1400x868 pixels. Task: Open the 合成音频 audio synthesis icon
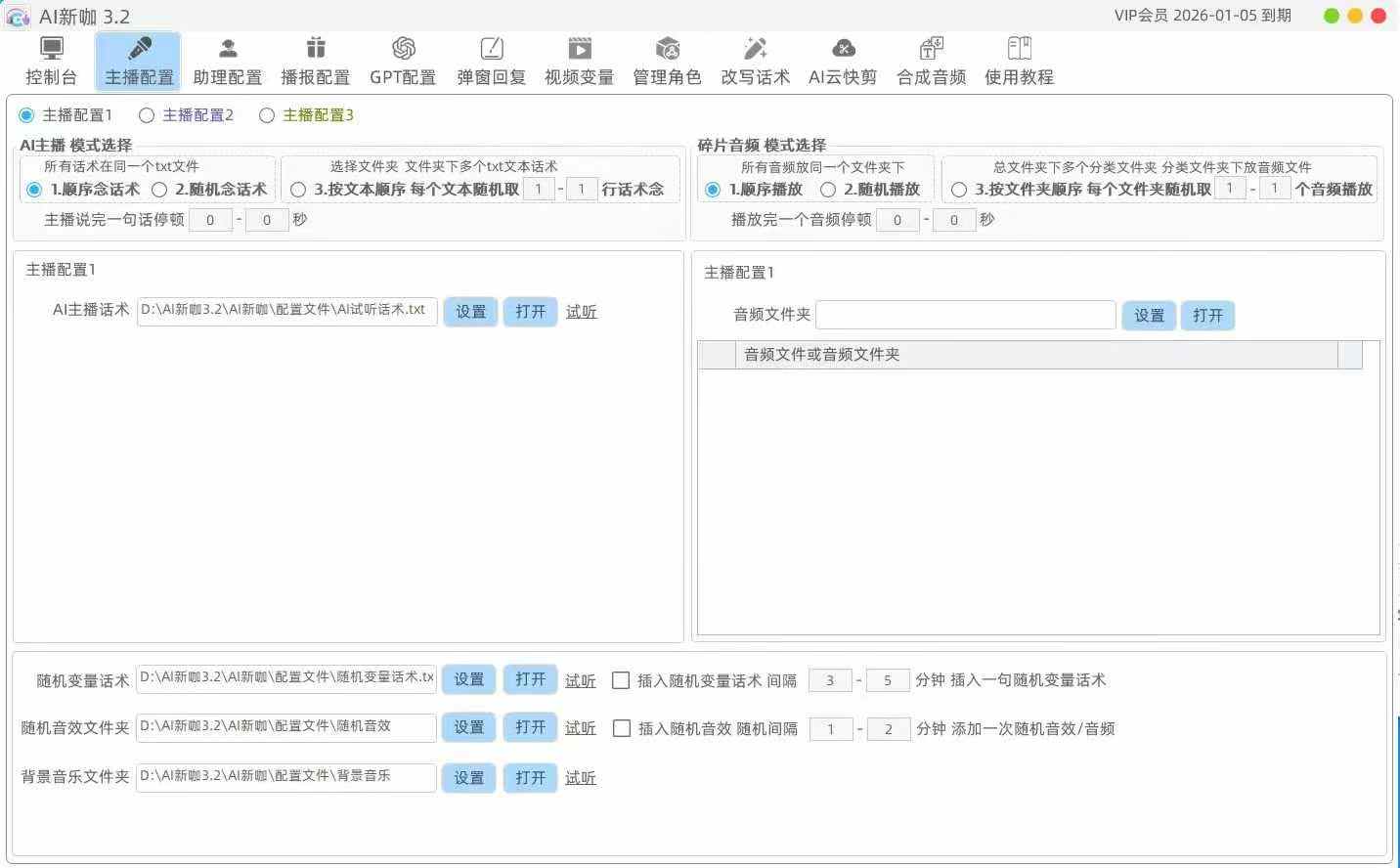click(x=931, y=50)
